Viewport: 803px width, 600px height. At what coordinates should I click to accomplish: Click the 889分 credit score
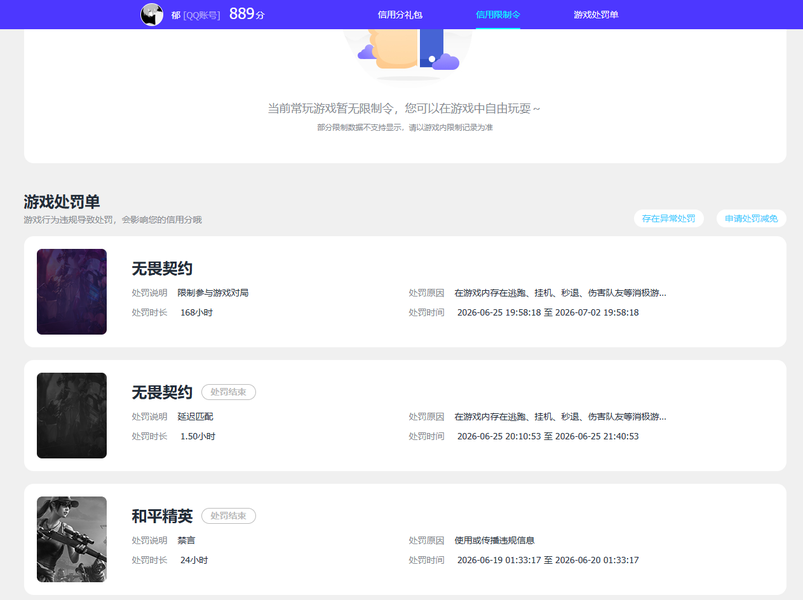click(x=247, y=14)
